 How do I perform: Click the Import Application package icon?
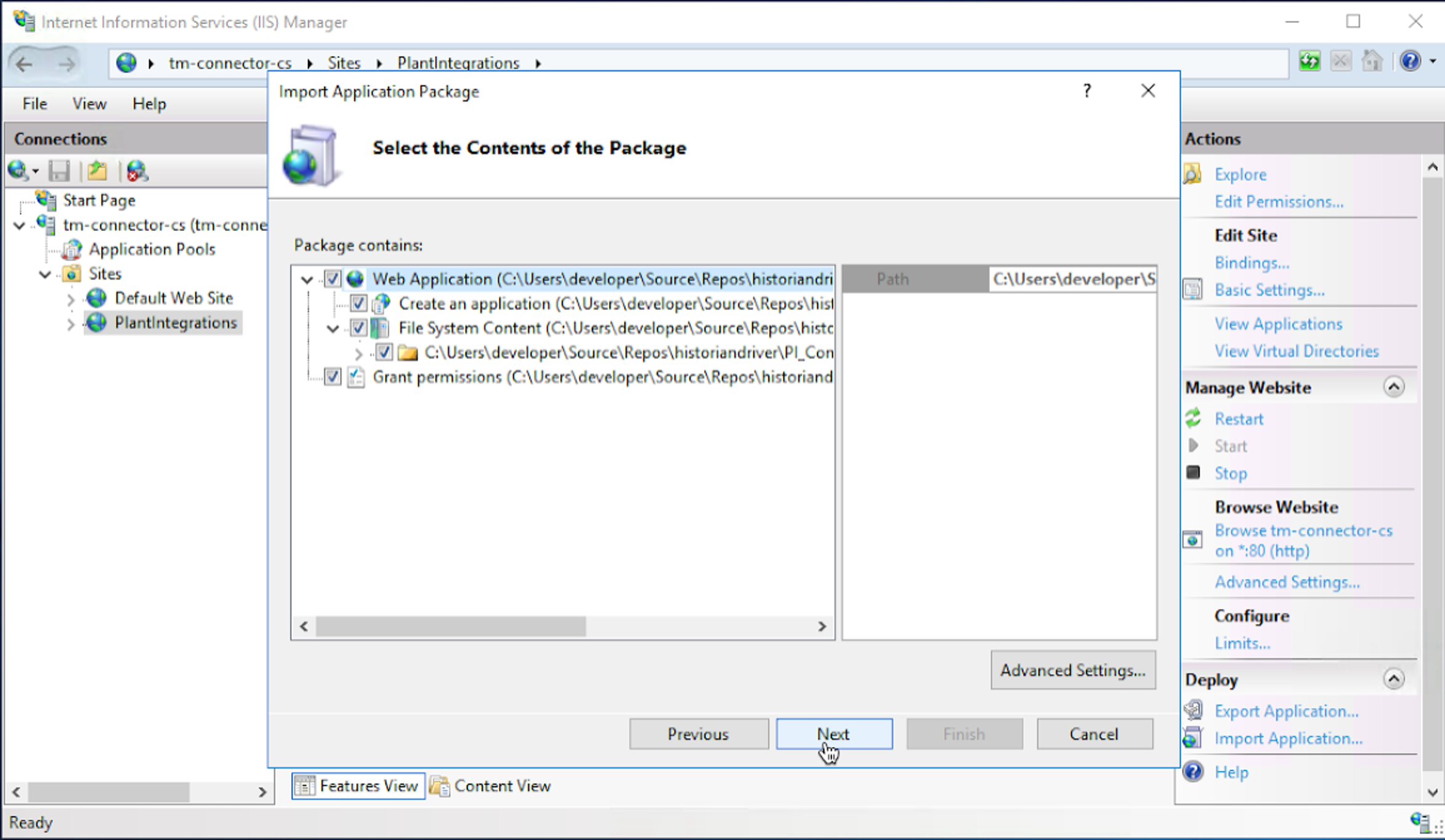[1193, 738]
